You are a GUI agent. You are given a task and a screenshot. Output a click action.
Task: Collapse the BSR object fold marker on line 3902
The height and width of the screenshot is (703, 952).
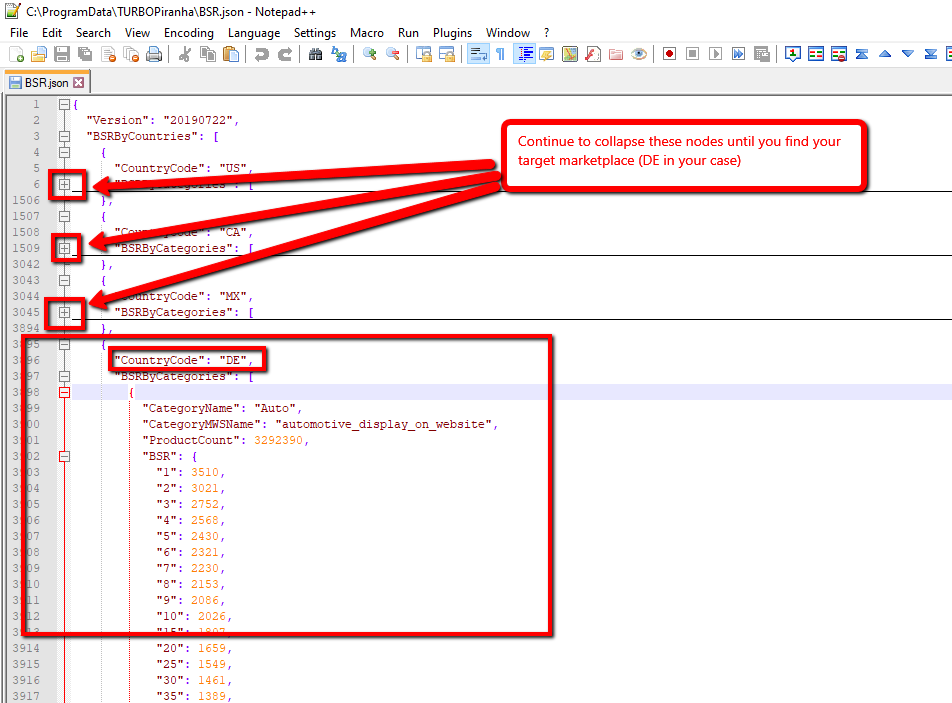(64, 457)
